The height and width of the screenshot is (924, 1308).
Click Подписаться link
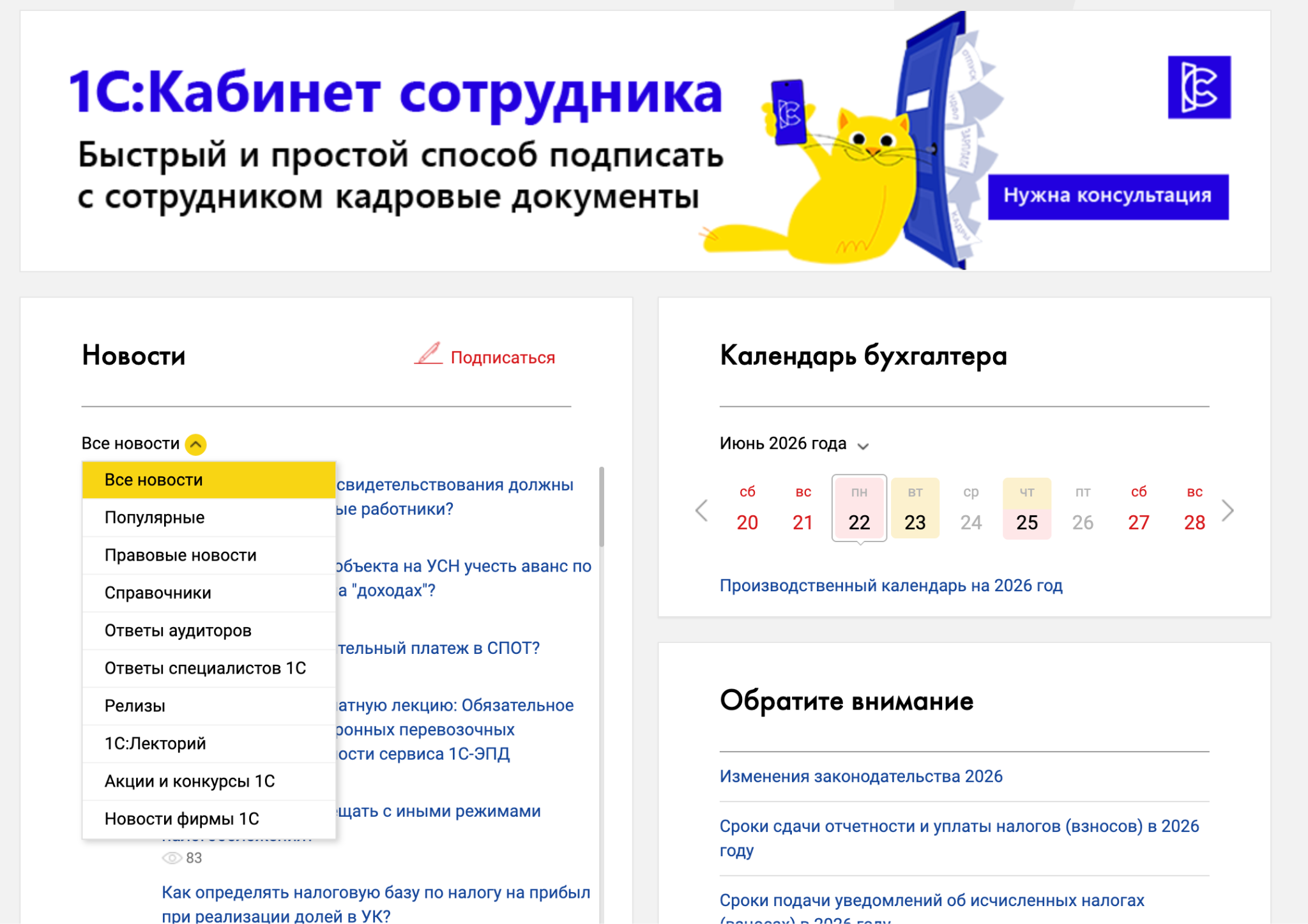[503, 358]
